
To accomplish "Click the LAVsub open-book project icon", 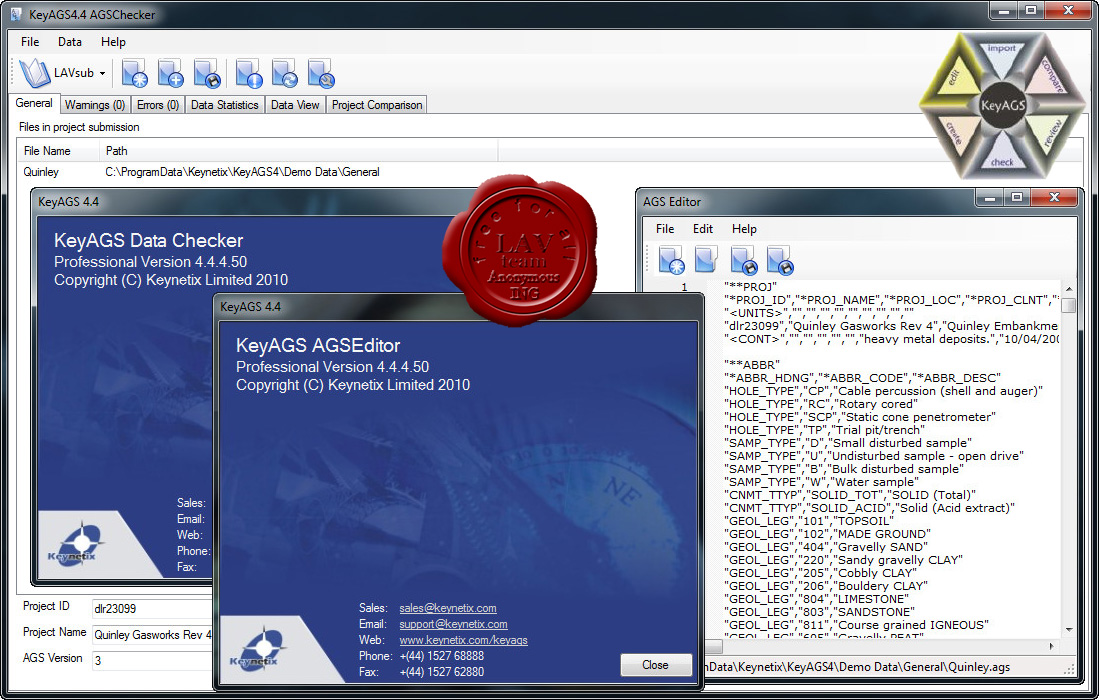I will pos(34,73).
